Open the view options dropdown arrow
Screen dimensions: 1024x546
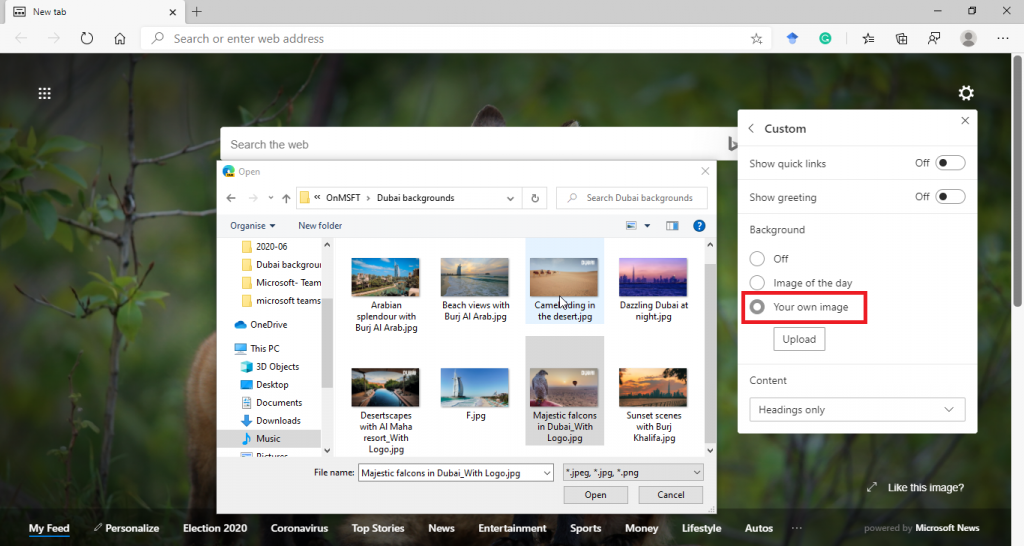pyautogui.click(x=647, y=226)
